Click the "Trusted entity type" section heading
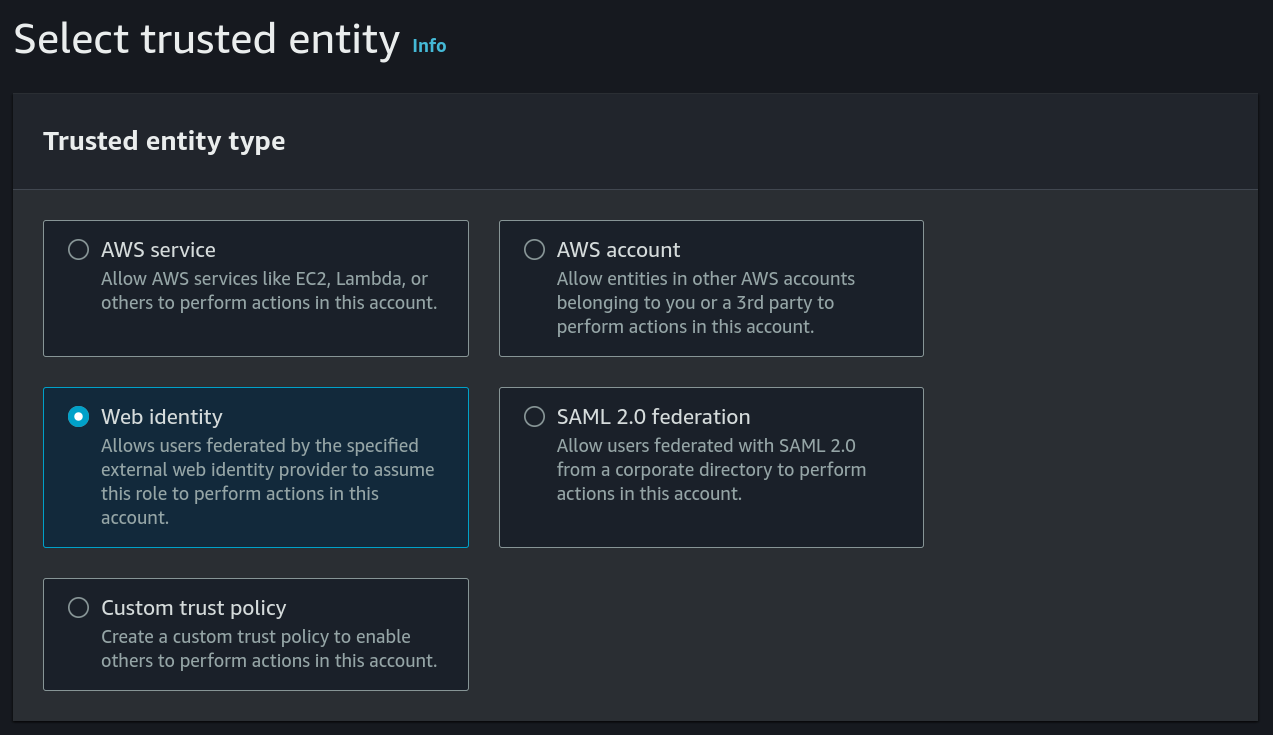The width and height of the screenshot is (1273, 735). click(164, 141)
